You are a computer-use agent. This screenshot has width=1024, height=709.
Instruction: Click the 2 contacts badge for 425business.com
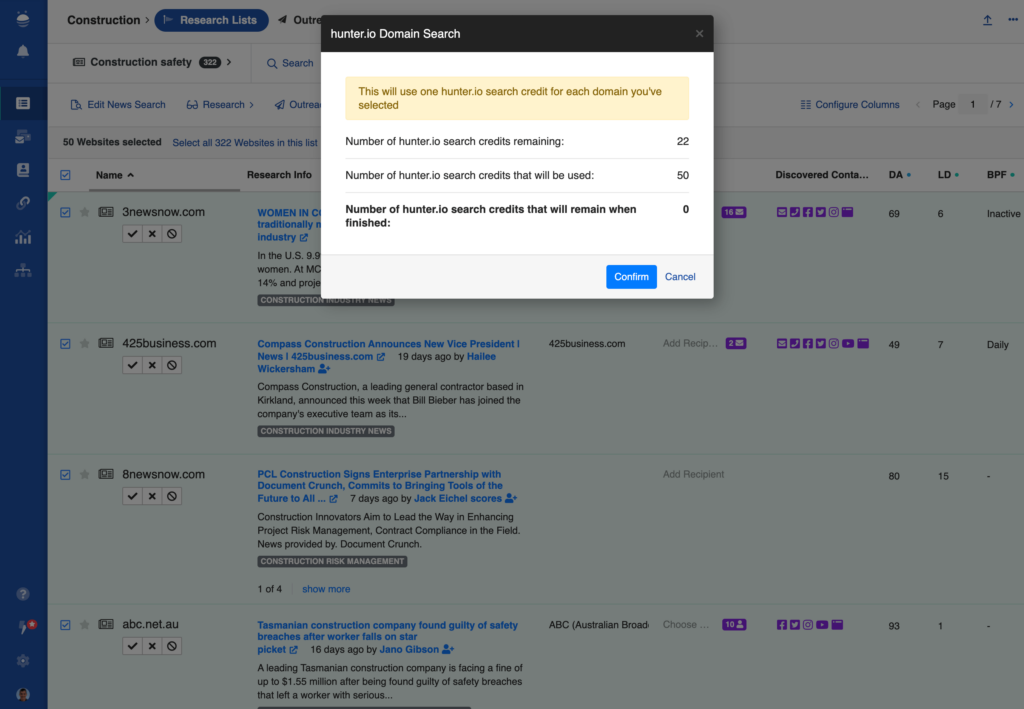(x=736, y=343)
